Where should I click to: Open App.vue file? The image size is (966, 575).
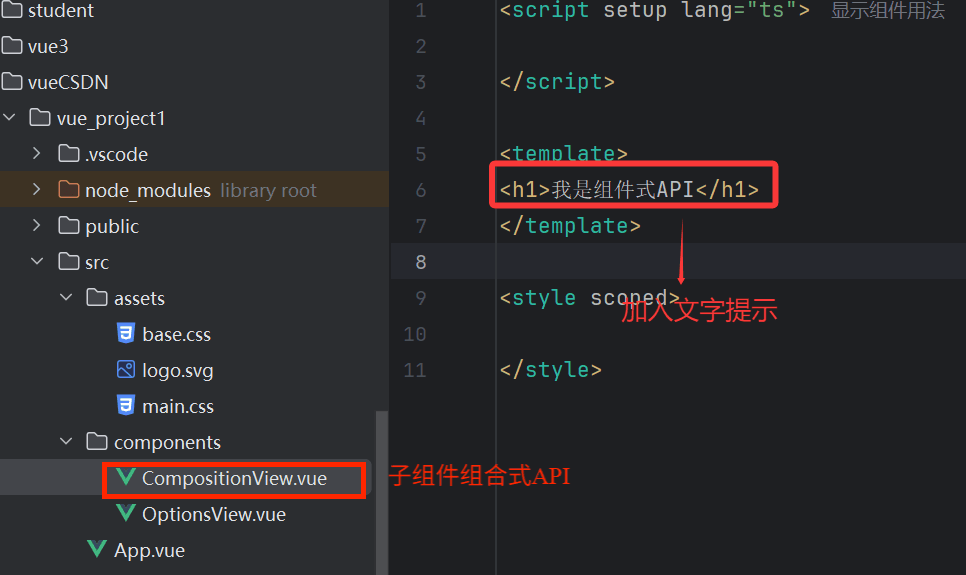149,550
